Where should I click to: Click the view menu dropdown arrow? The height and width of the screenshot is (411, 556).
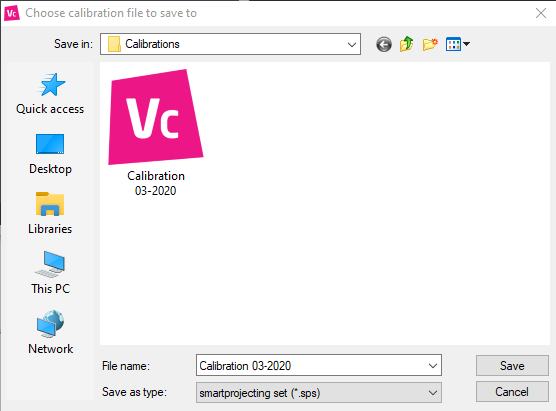pos(467,44)
